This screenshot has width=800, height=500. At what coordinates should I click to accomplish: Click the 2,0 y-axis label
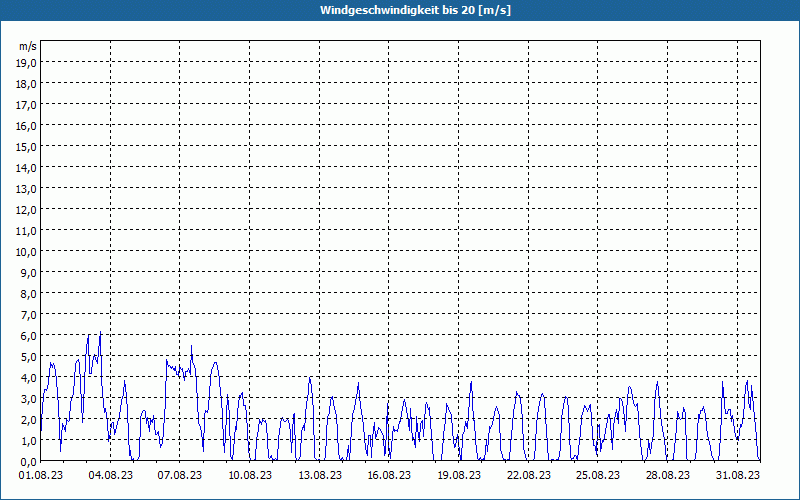click(x=30, y=420)
